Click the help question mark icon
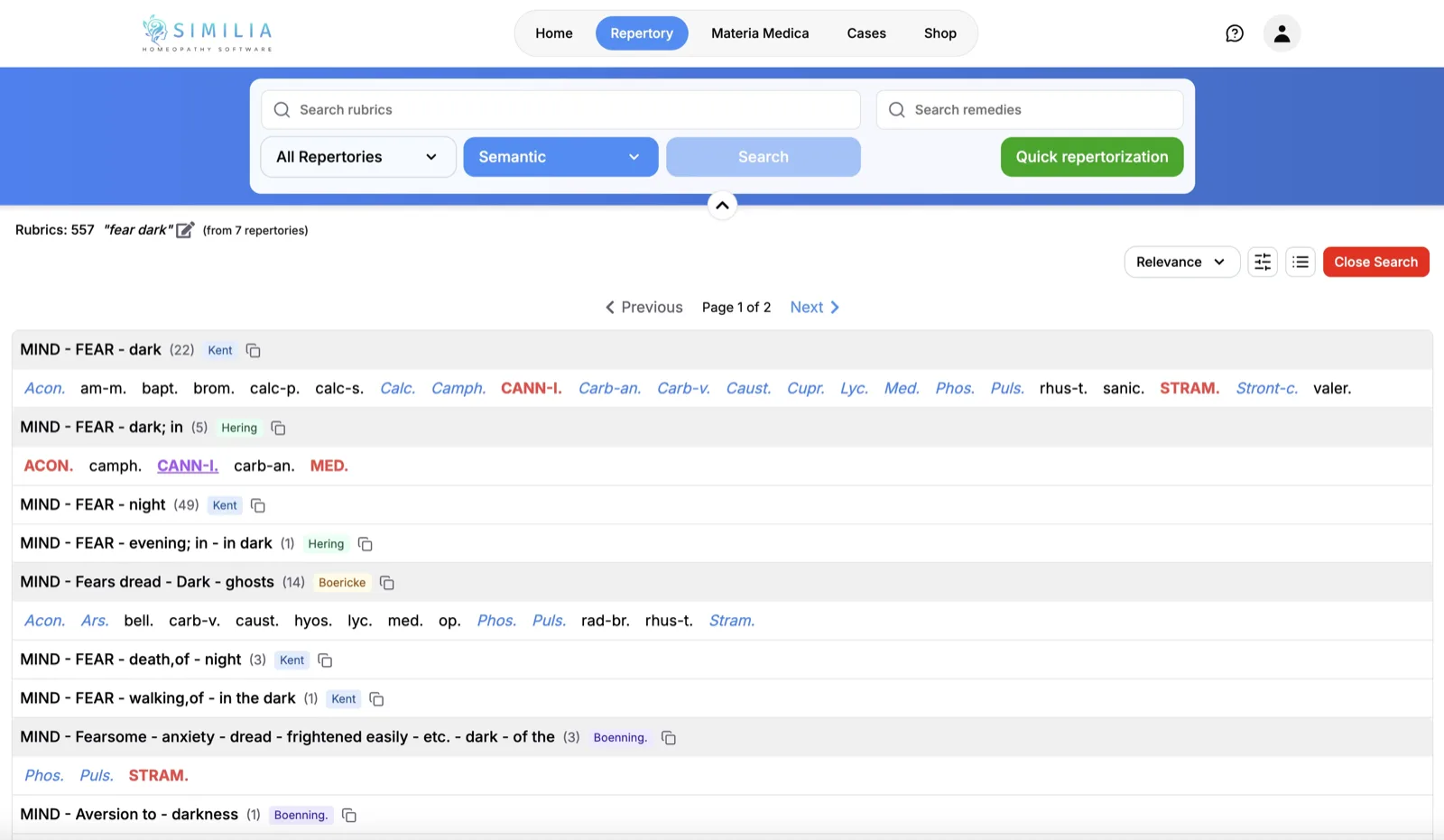1444x840 pixels. 1234,33
